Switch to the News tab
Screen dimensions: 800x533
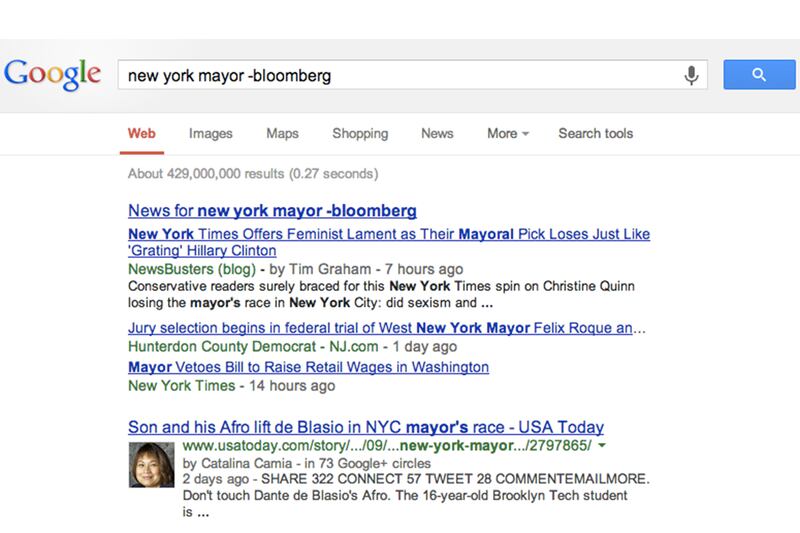(437, 134)
